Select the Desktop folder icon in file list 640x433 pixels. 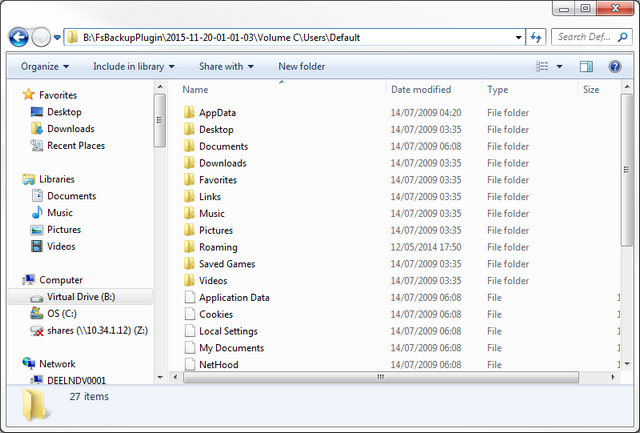pos(189,129)
